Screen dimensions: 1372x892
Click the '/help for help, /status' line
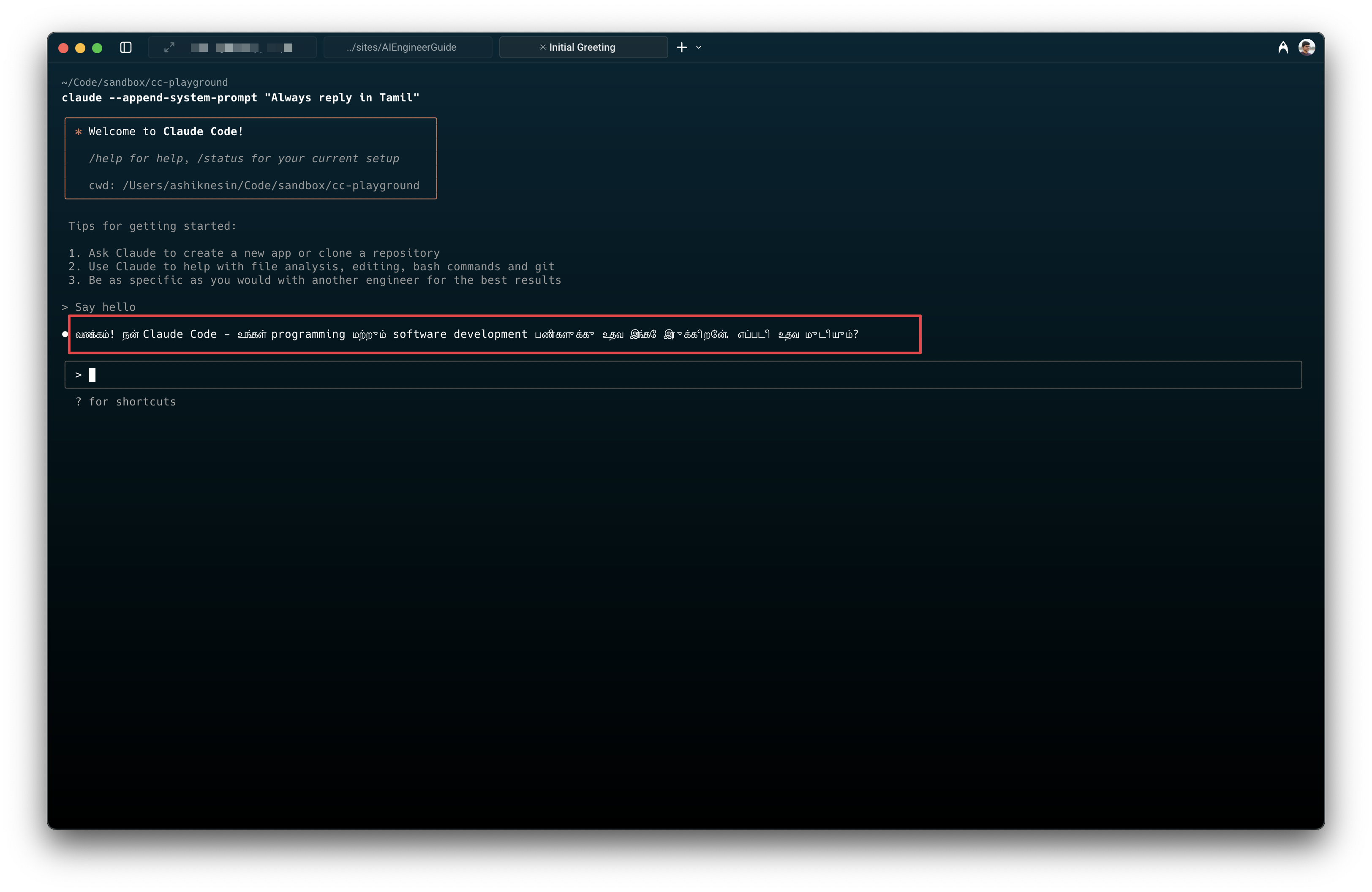[x=244, y=158]
